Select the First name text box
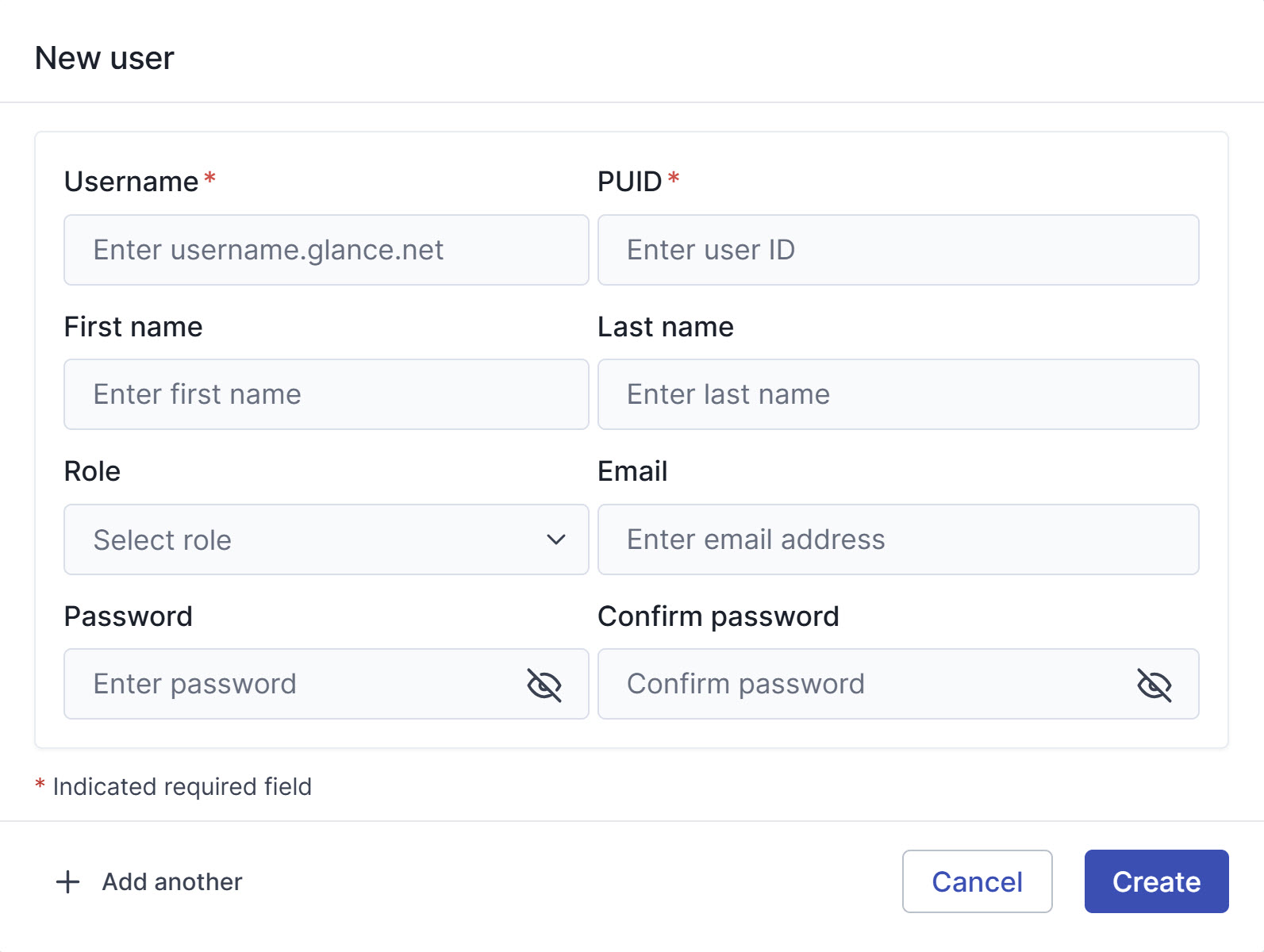Screen dimensions: 1264x952 [326, 394]
